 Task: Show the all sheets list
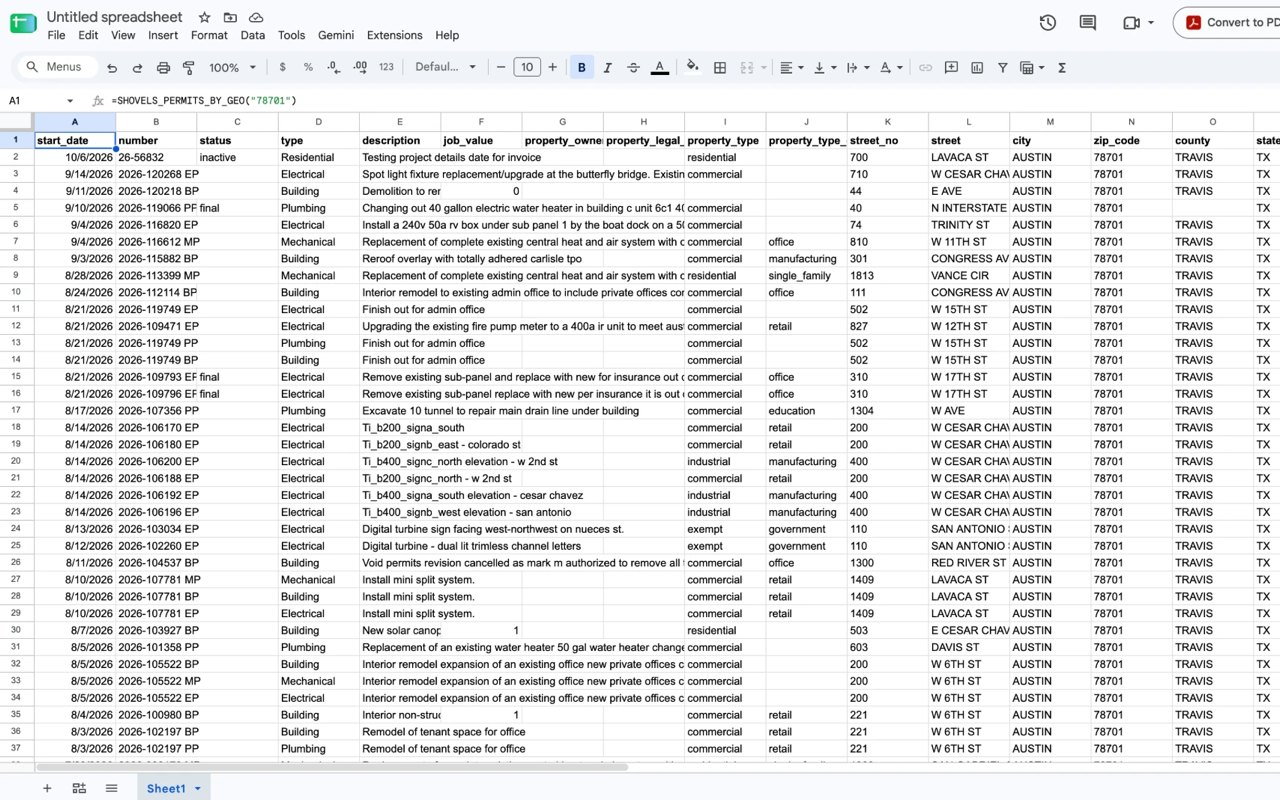click(x=111, y=788)
